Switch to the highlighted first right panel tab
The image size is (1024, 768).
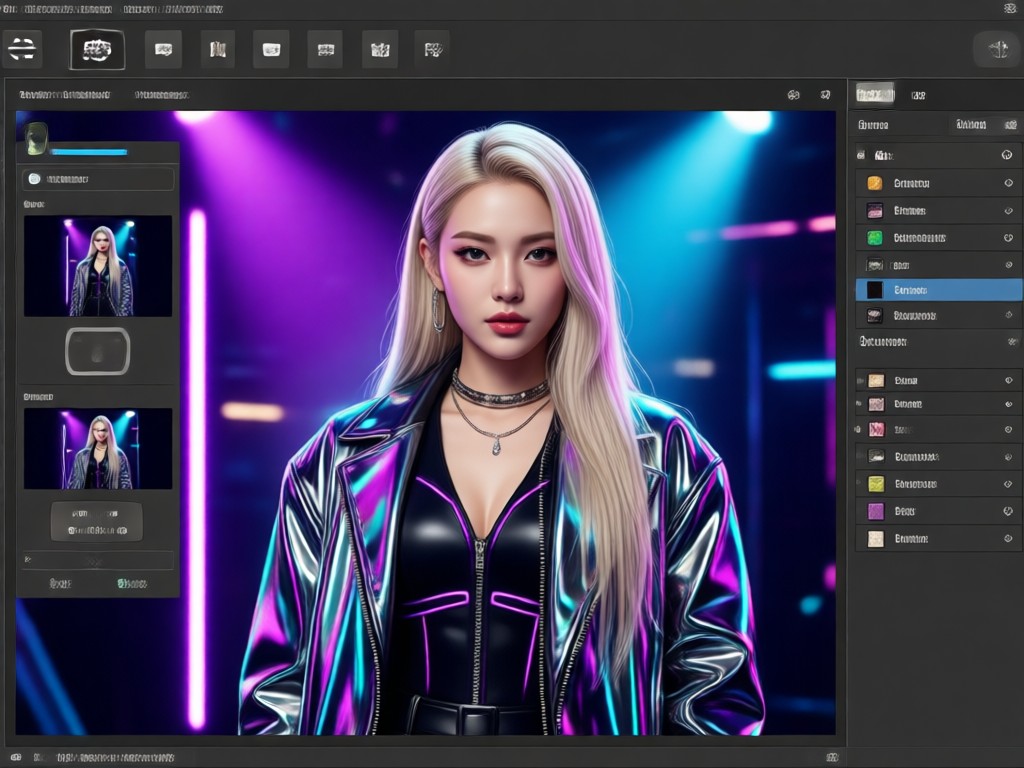coord(875,95)
